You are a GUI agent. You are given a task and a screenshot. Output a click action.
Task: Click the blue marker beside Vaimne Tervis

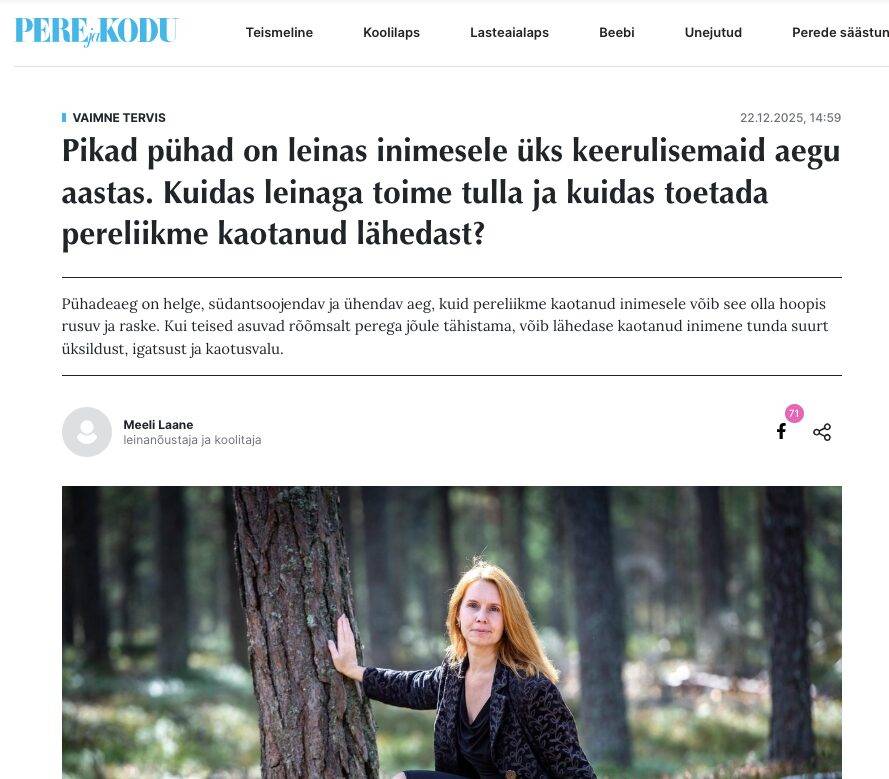pyautogui.click(x=64, y=117)
